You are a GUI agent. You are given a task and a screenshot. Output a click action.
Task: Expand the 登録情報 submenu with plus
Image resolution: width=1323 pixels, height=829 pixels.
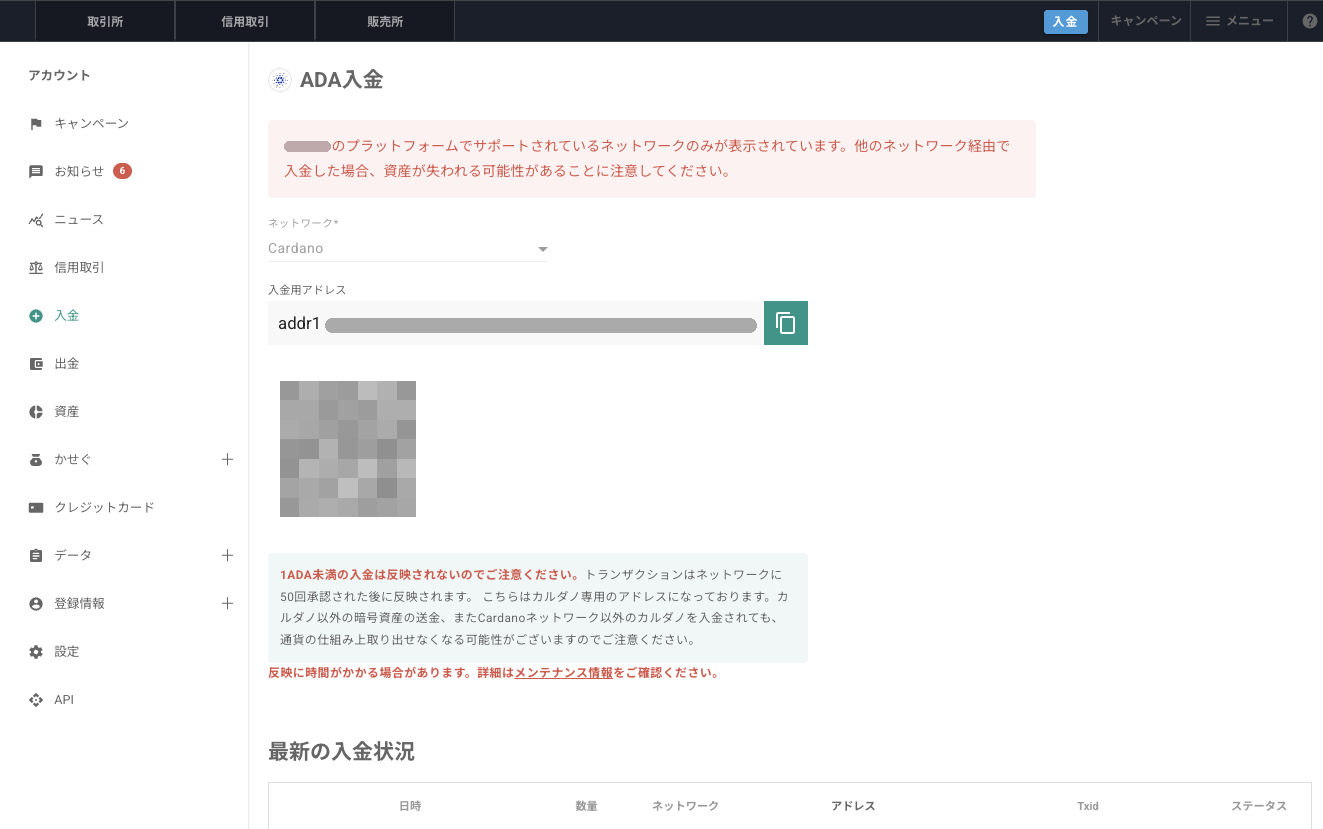pos(227,604)
